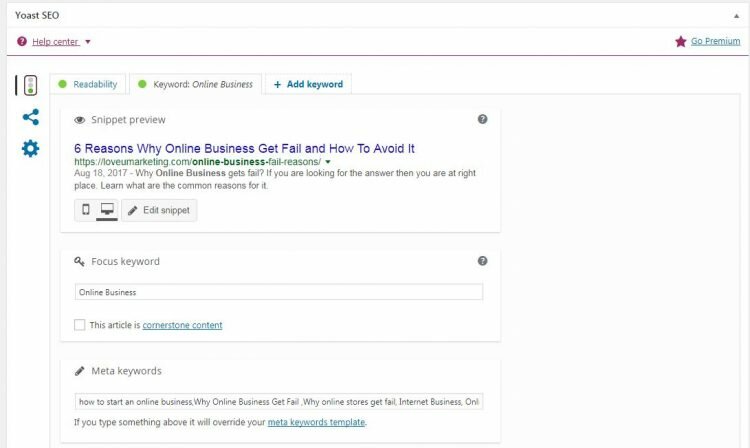Switch to desktop snippet preview

(107, 209)
